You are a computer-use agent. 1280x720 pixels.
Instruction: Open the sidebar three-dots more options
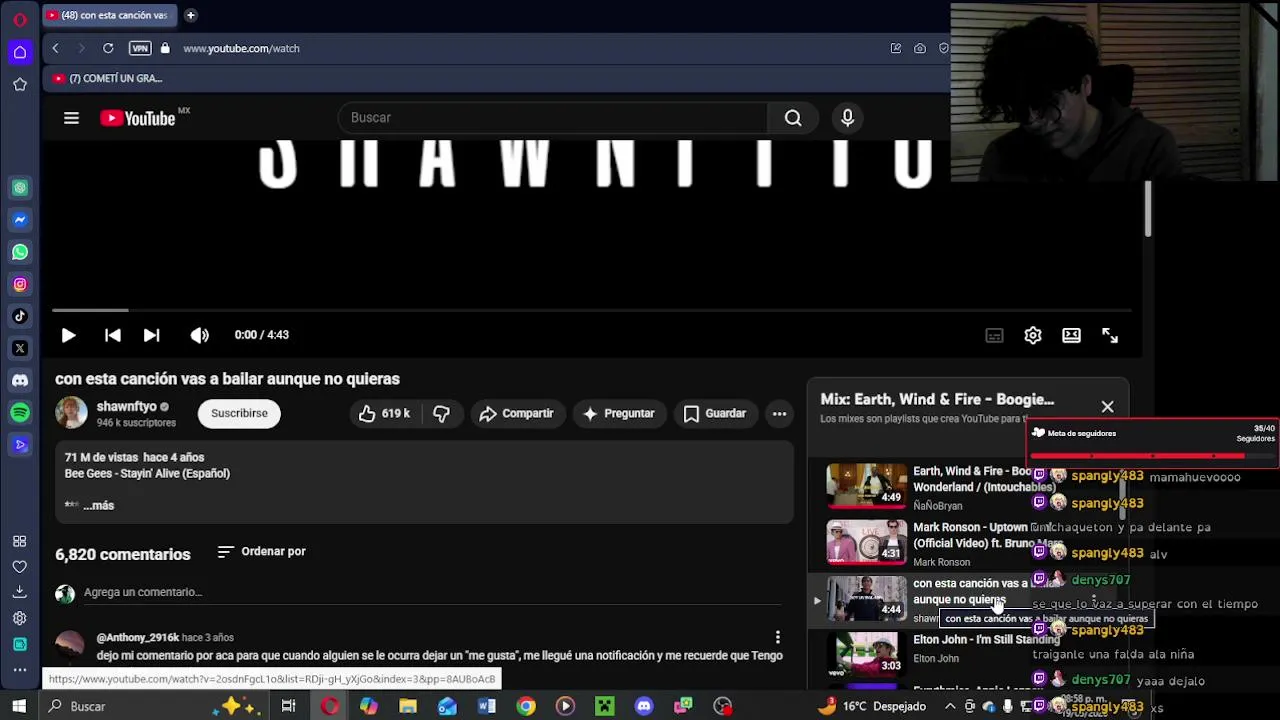pos(20,670)
